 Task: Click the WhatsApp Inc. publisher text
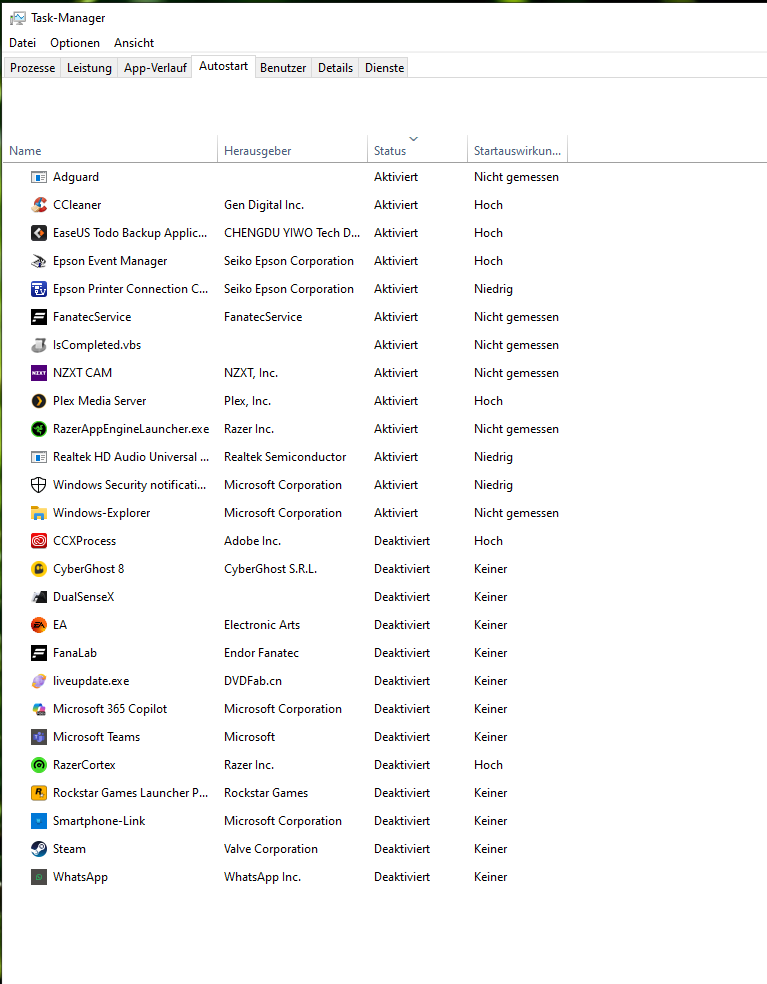click(x=262, y=877)
